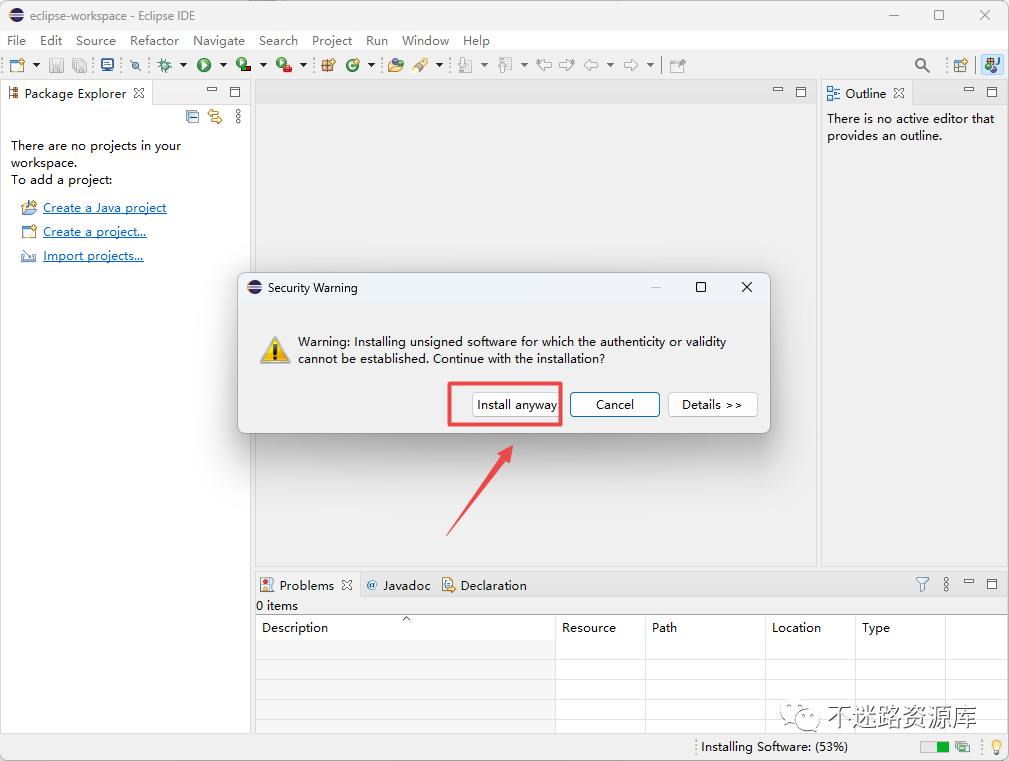The width and height of the screenshot is (1009, 761).
Task: Maximize the Outline view
Action: [x=992, y=92]
